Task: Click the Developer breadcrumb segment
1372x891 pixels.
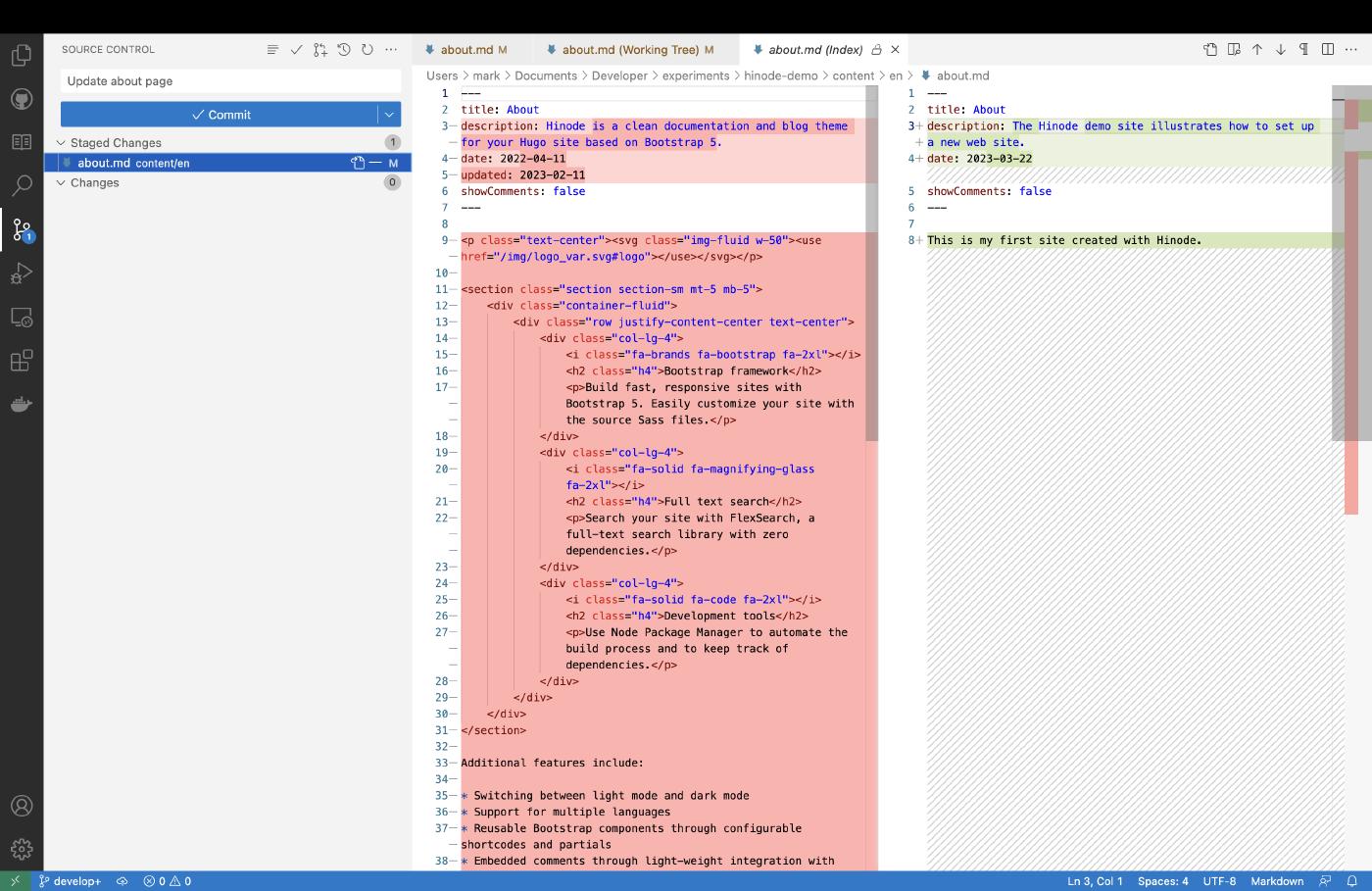Action: point(619,75)
